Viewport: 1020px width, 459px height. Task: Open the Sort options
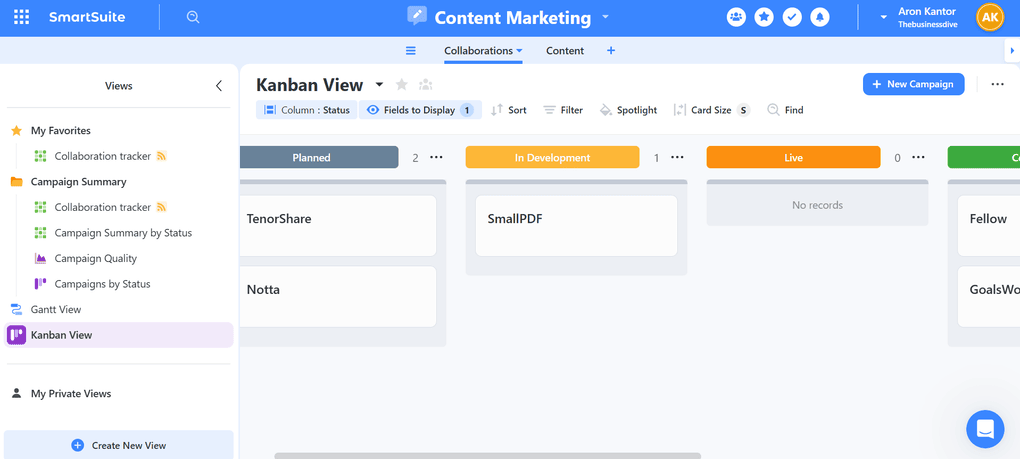(508, 110)
